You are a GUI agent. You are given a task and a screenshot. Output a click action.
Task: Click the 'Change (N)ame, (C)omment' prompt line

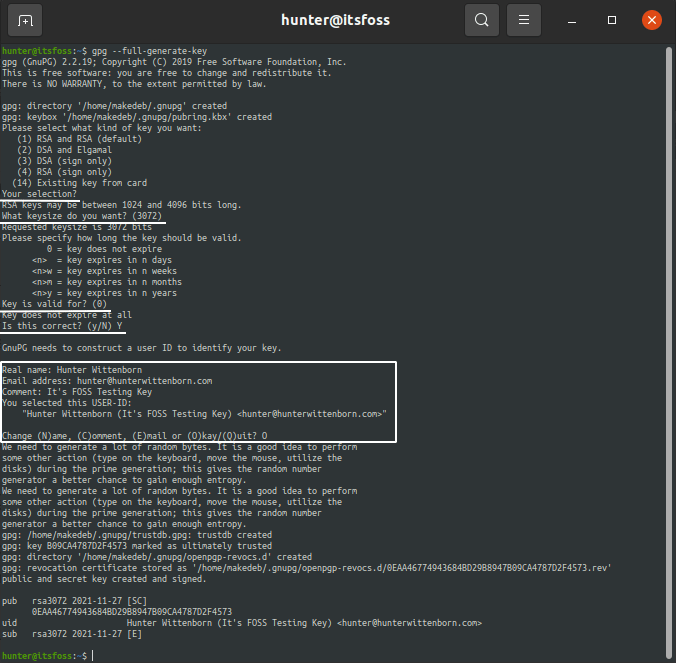(135, 436)
